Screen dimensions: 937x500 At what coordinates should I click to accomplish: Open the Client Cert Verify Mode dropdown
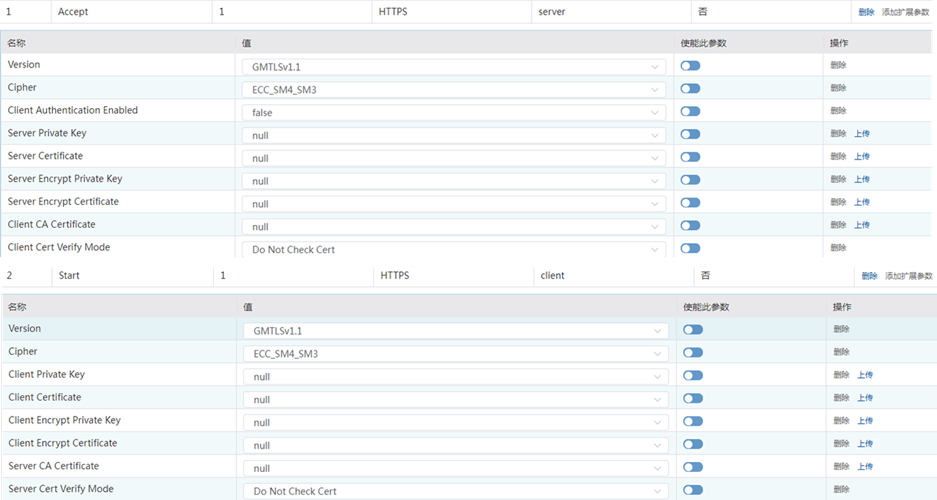click(x=454, y=250)
